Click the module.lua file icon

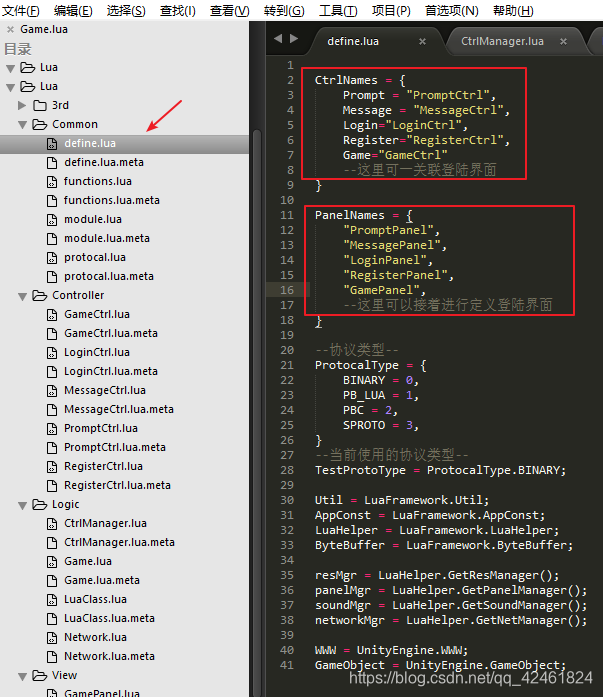(x=52, y=220)
